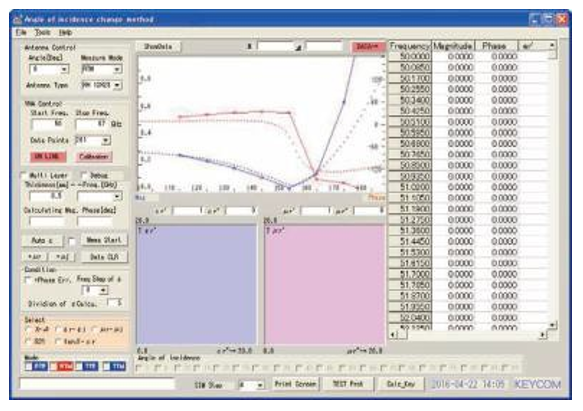The width and height of the screenshot is (583, 411).
Task: Click the Calc_Key button
Action: [x=400, y=384]
